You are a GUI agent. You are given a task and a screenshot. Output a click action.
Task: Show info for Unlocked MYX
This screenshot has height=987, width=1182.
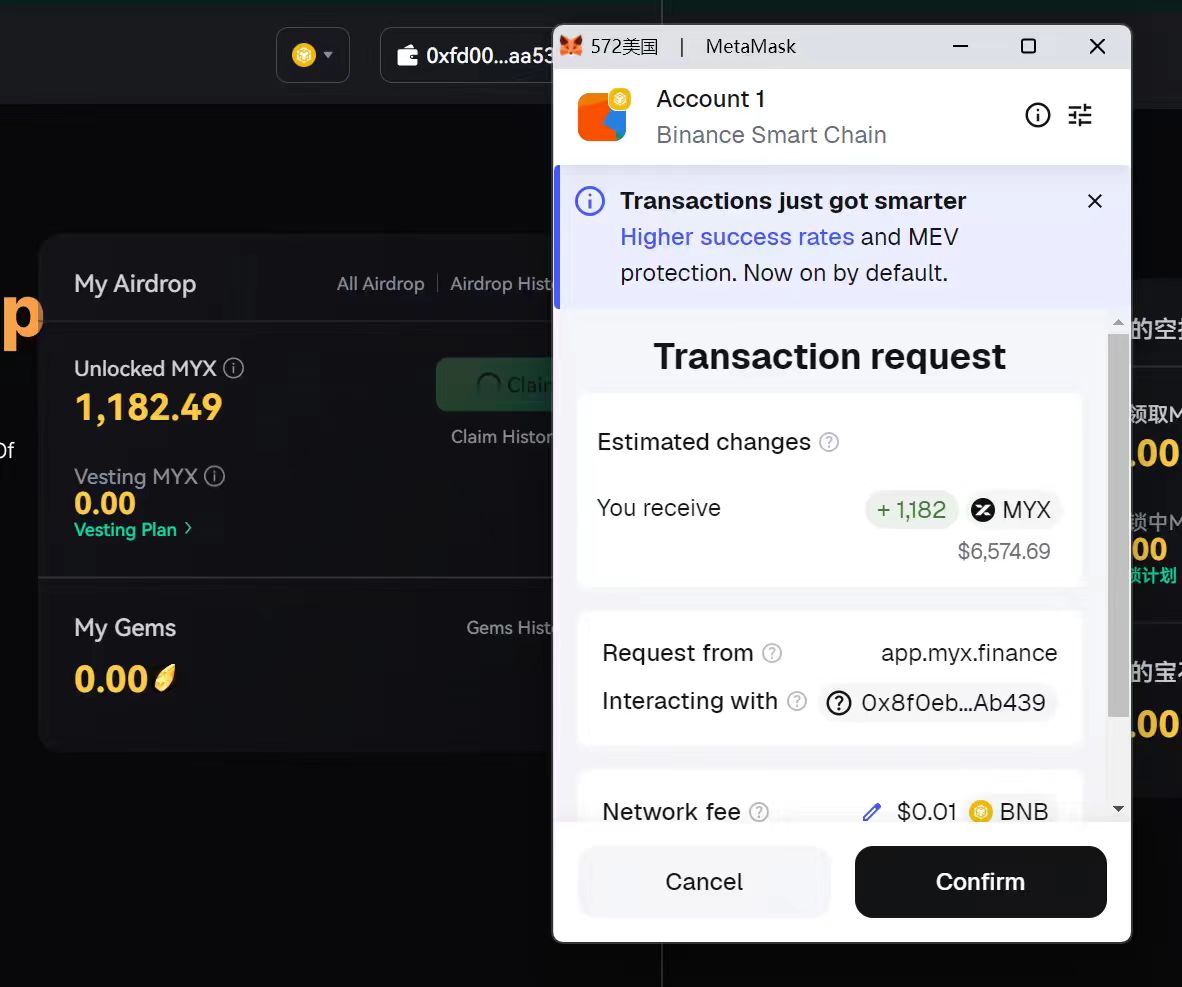234,368
